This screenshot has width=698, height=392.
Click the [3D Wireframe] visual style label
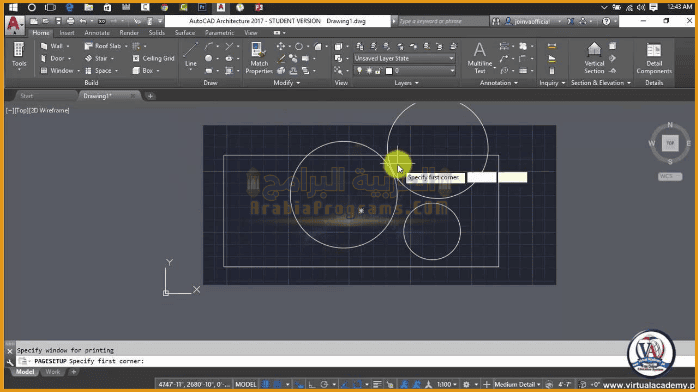(49, 110)
